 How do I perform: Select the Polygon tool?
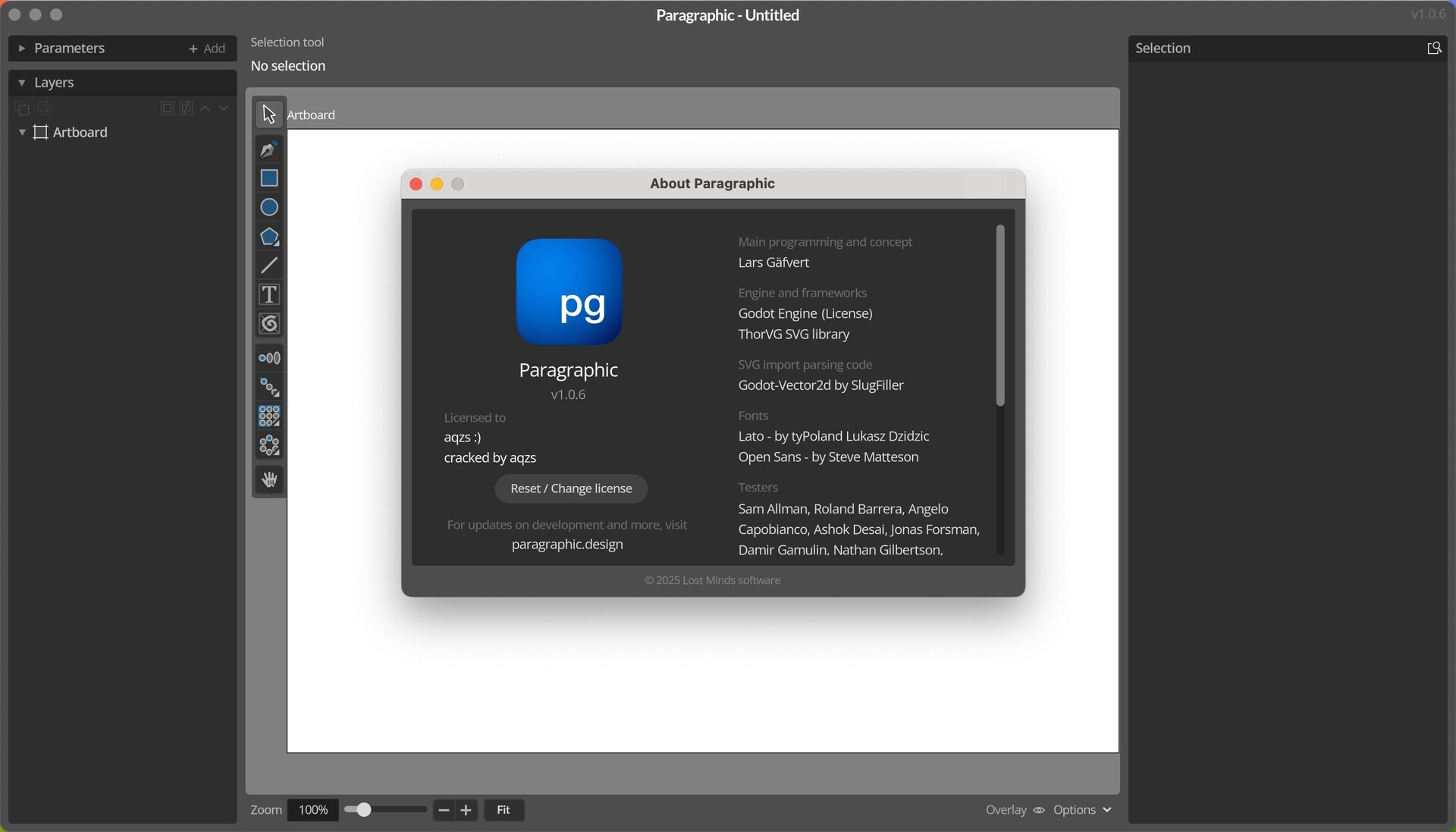[x=269, y=237]
